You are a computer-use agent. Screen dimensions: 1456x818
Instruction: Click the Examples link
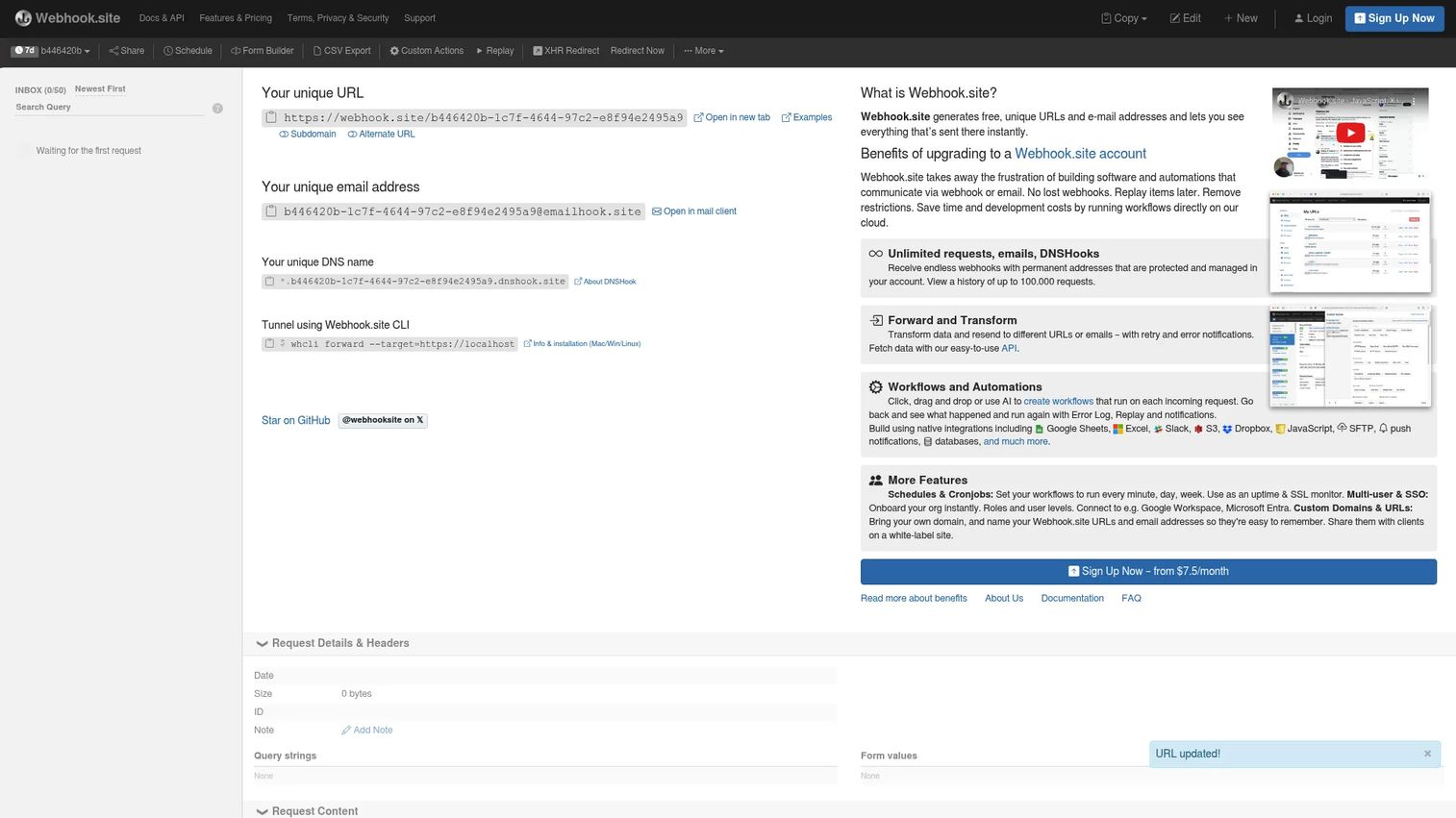click(807, 117)
